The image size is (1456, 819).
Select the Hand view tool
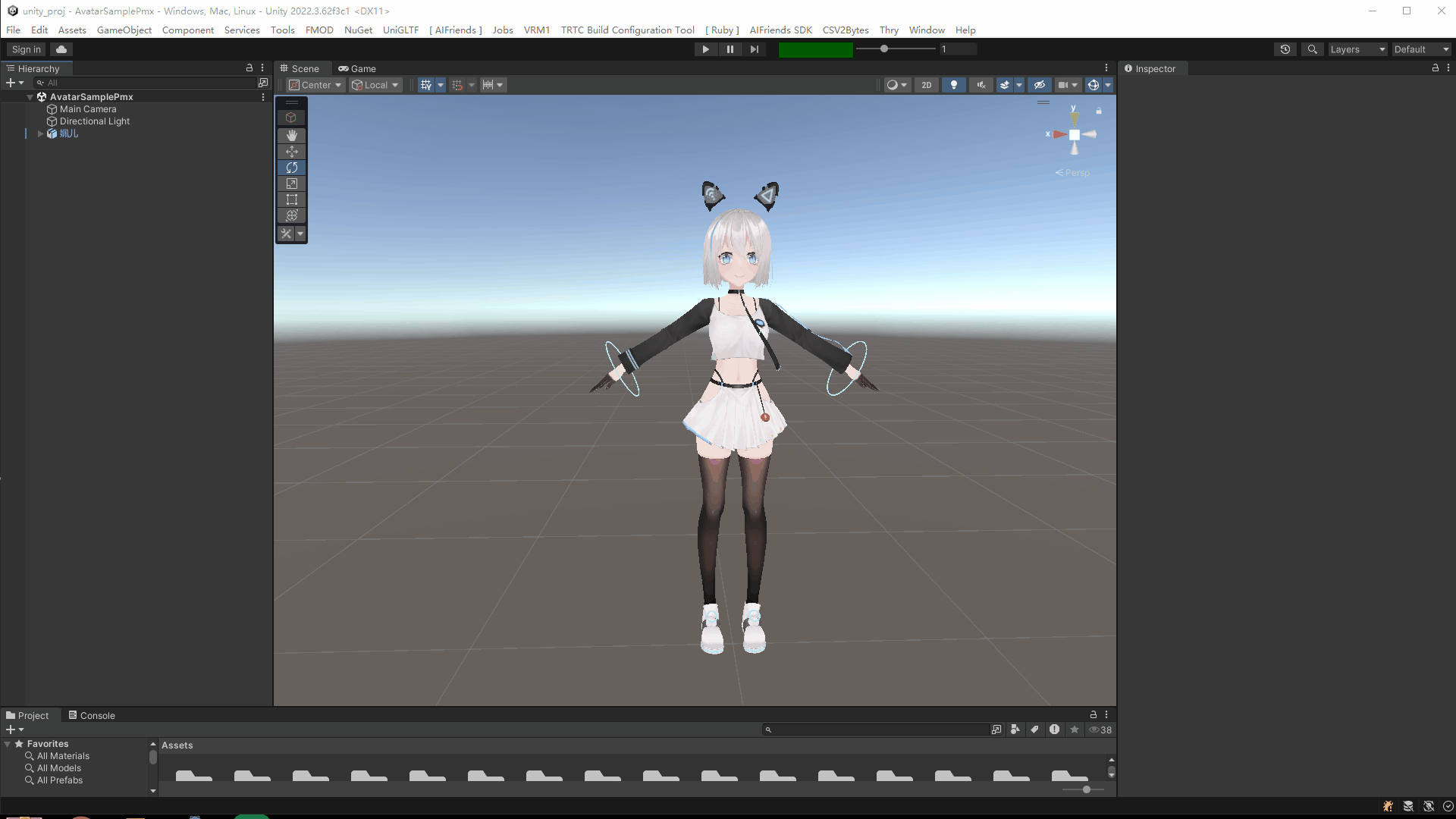coord(291,135)
